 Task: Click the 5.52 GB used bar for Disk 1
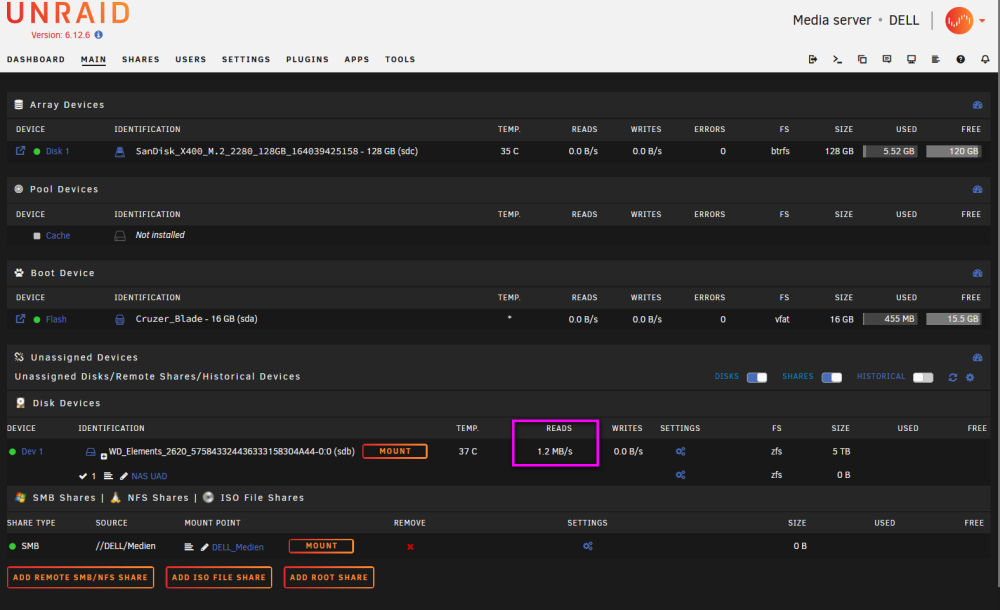click(x=890, y=151)
